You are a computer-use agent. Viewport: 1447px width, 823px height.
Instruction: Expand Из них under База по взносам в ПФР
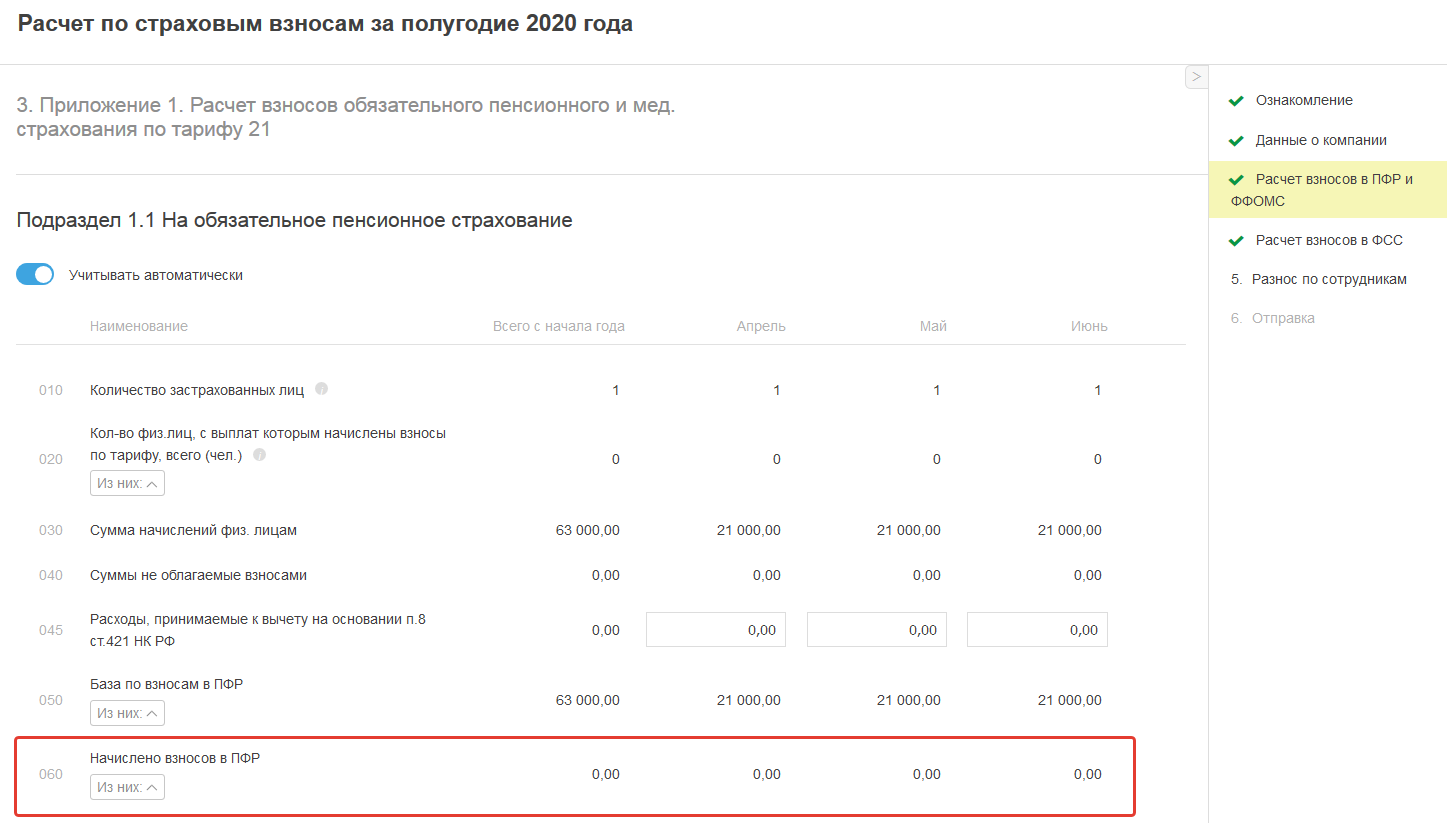coord(127,713)
